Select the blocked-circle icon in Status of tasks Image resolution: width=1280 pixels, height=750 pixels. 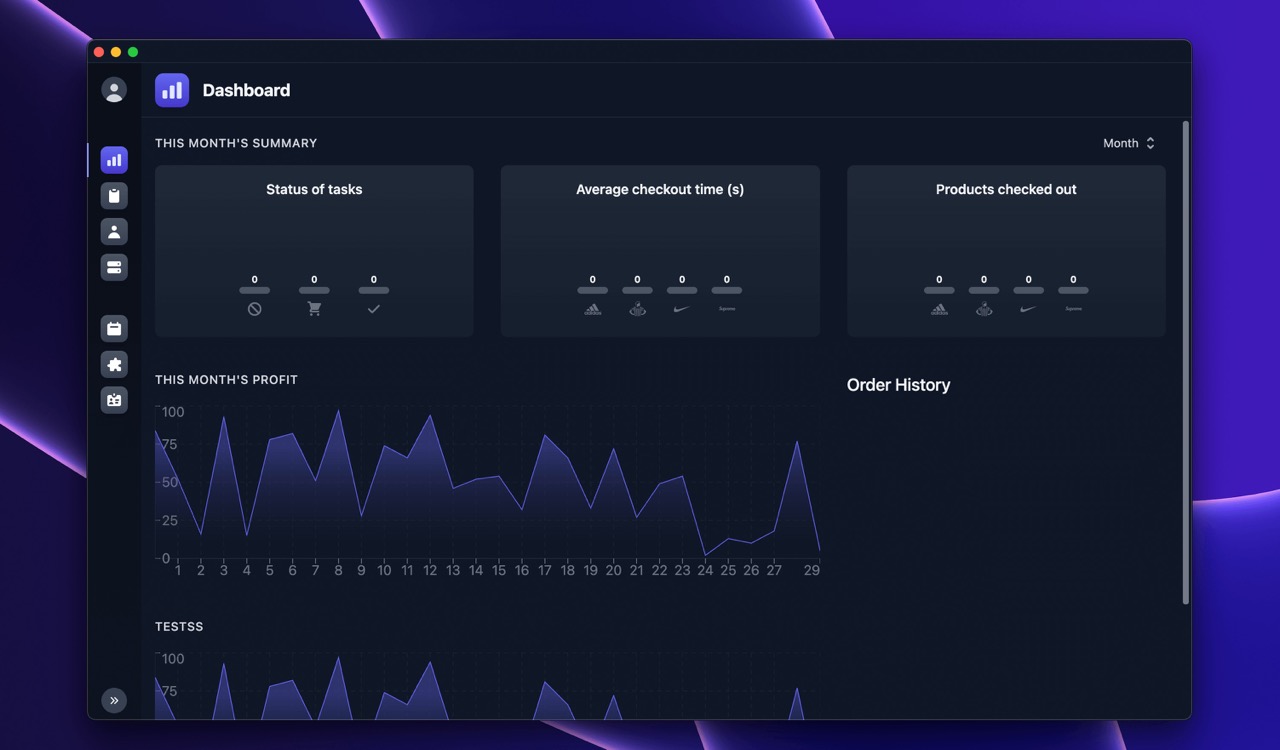[x=254, y=308]
